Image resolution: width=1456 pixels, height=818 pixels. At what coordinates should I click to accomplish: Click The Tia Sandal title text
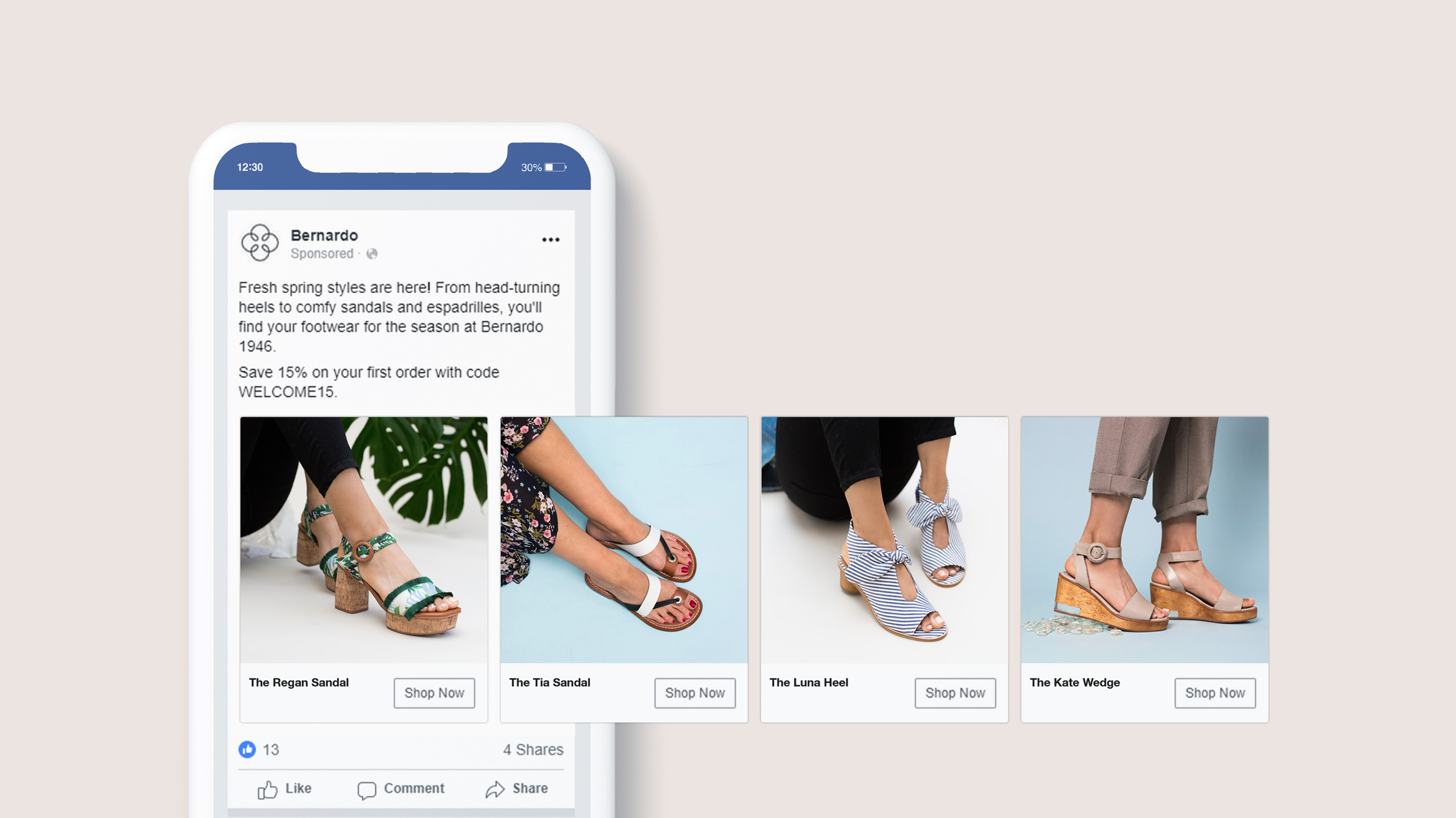pyautogui.click(x=550, y=682)
